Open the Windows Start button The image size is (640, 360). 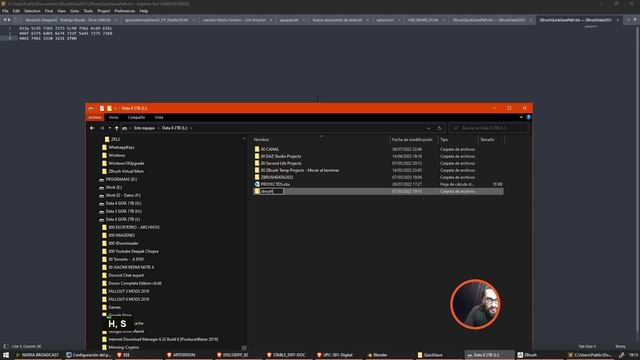pos(6,355)
